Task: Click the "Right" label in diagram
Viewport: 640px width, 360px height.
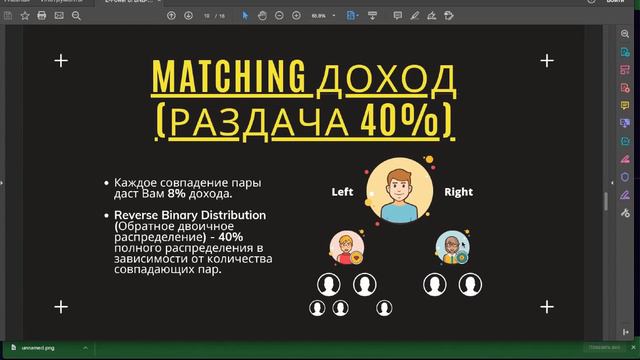Action: (x=458, y=192)
